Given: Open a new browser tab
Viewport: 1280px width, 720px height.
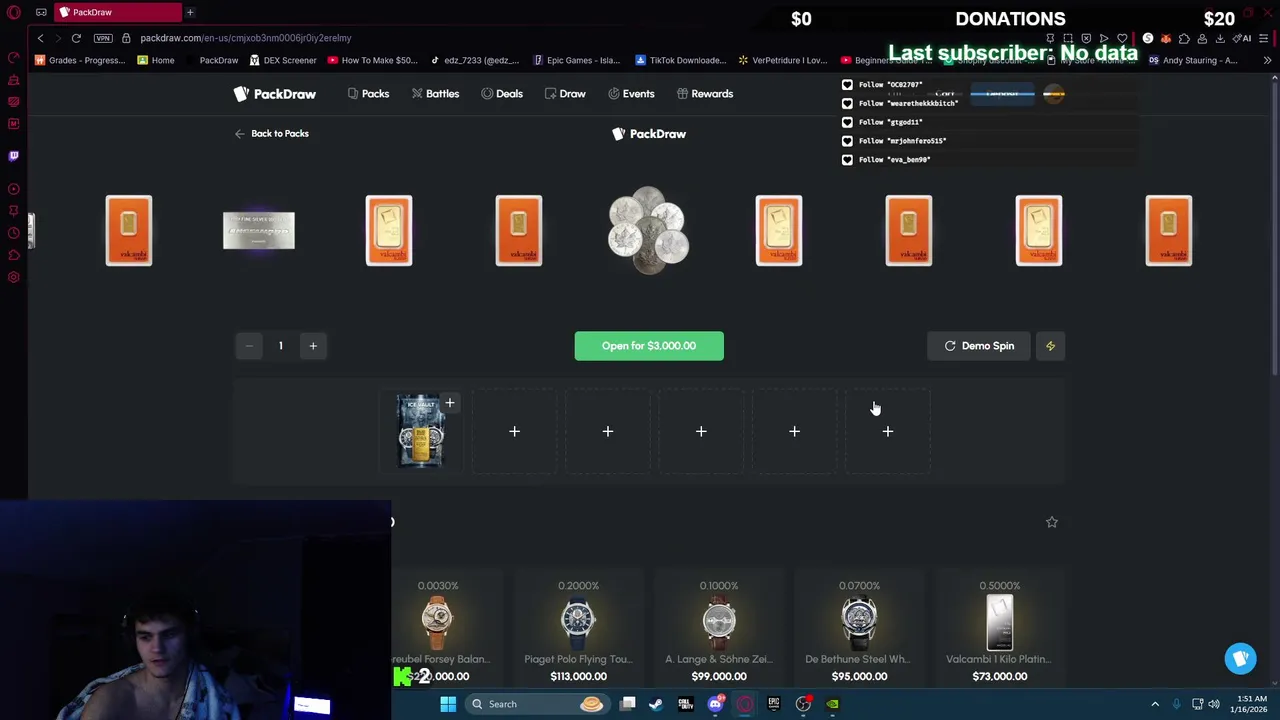Looking at the screenshot, I should point(190,12).
